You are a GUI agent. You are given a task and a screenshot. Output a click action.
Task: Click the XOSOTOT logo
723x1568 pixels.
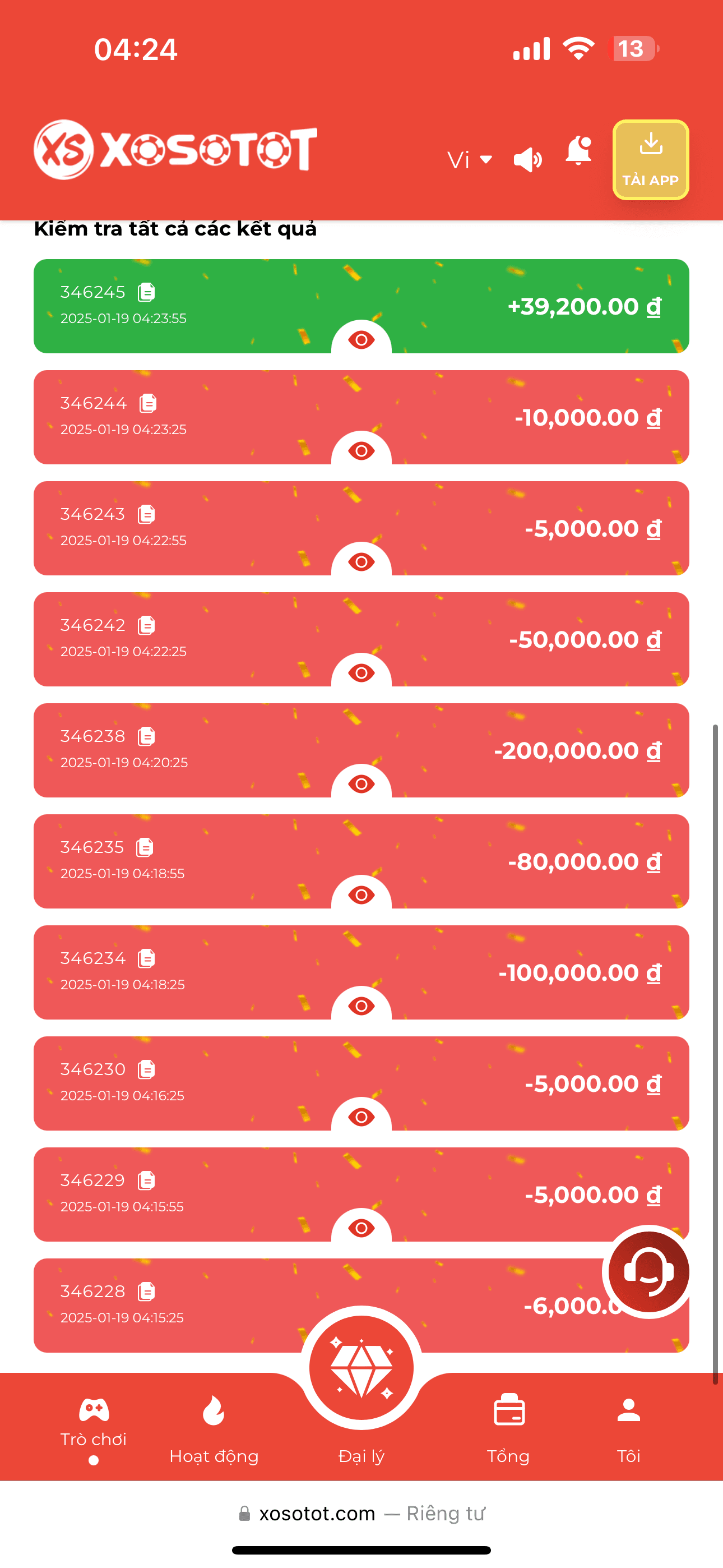tap(175, 150)
